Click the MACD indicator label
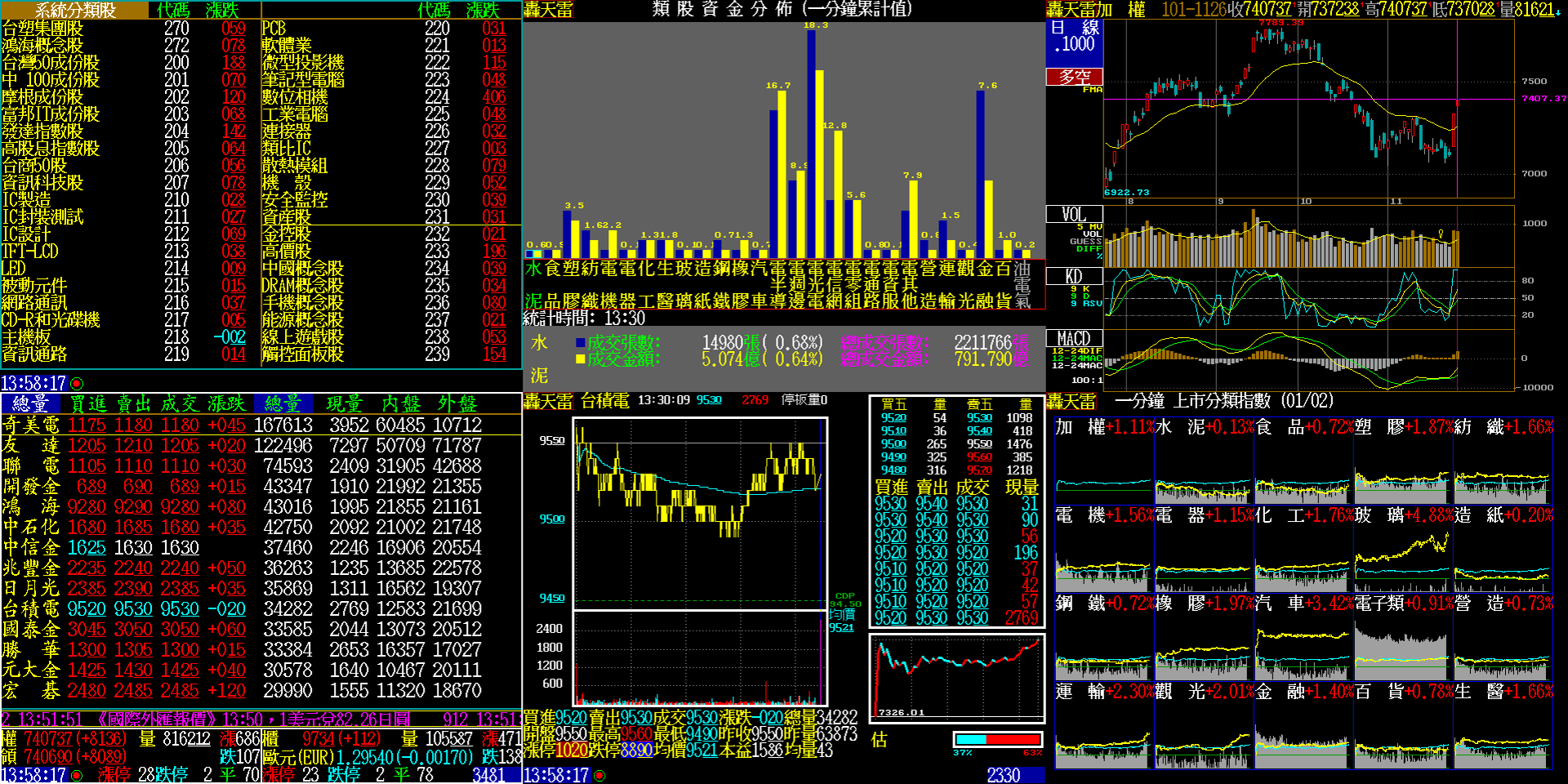Viewport: 1568px width, 784px height. click(1073, 338)
